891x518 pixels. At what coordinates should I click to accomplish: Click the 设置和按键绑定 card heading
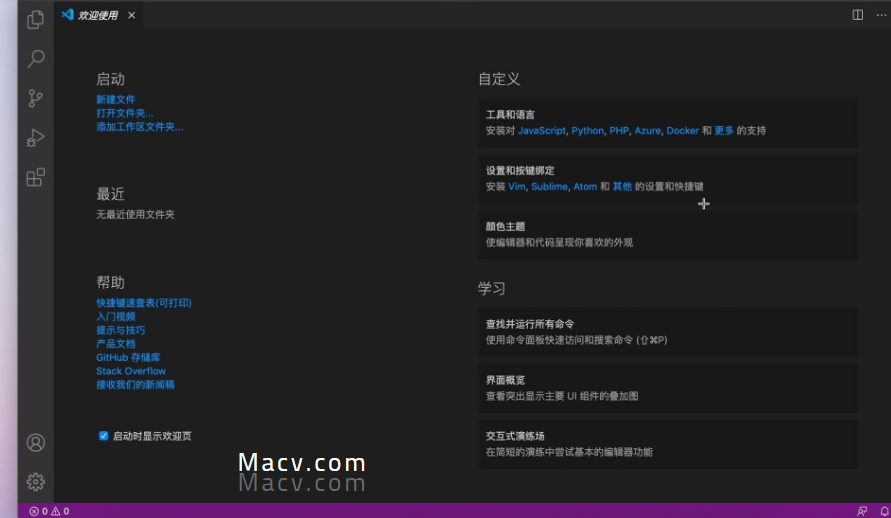point(520,170)
